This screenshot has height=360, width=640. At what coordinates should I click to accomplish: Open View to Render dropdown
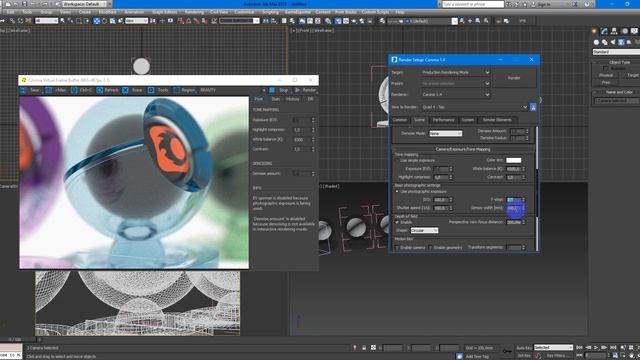pos(475,107)
